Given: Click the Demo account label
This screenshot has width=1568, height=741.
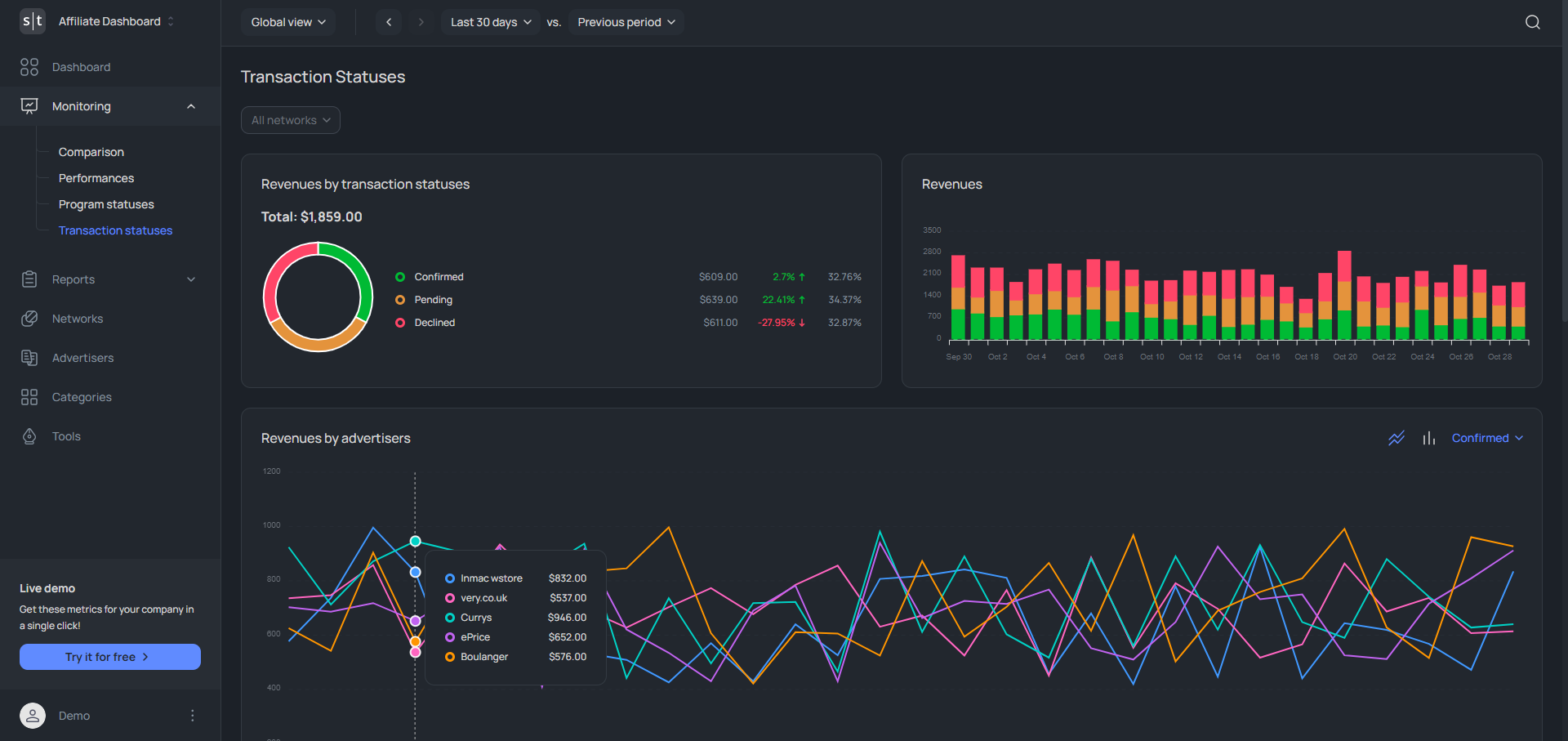Looking at the screenshot, I should [74, 716].
